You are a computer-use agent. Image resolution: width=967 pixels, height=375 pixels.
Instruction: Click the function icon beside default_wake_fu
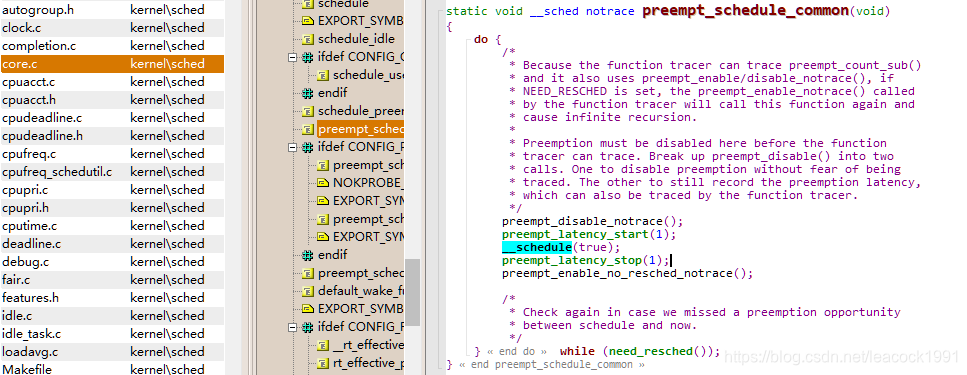click(308, 291)
